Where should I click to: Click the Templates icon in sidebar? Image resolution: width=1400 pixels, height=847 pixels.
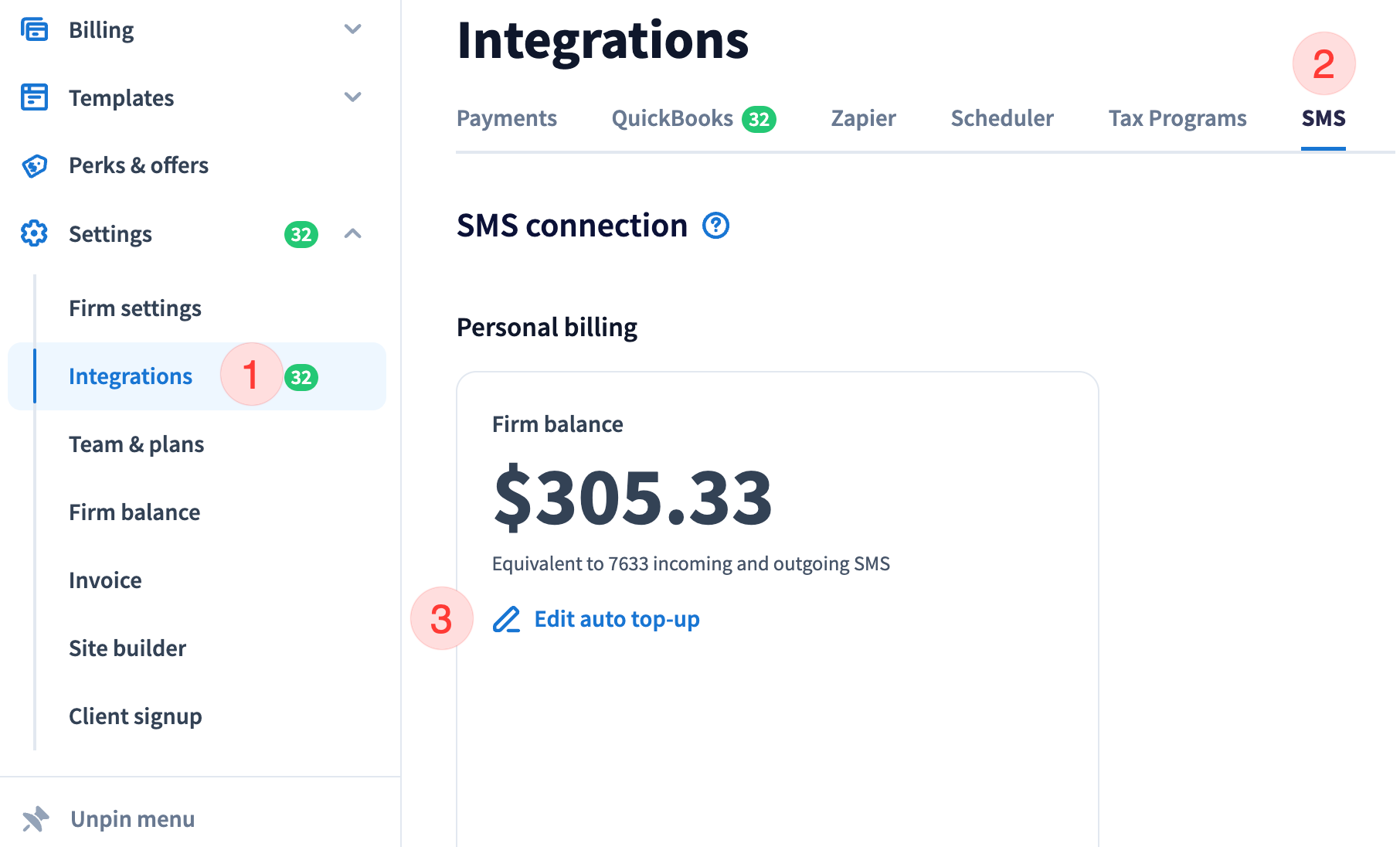pyautogui.click(x=34, y=97)
